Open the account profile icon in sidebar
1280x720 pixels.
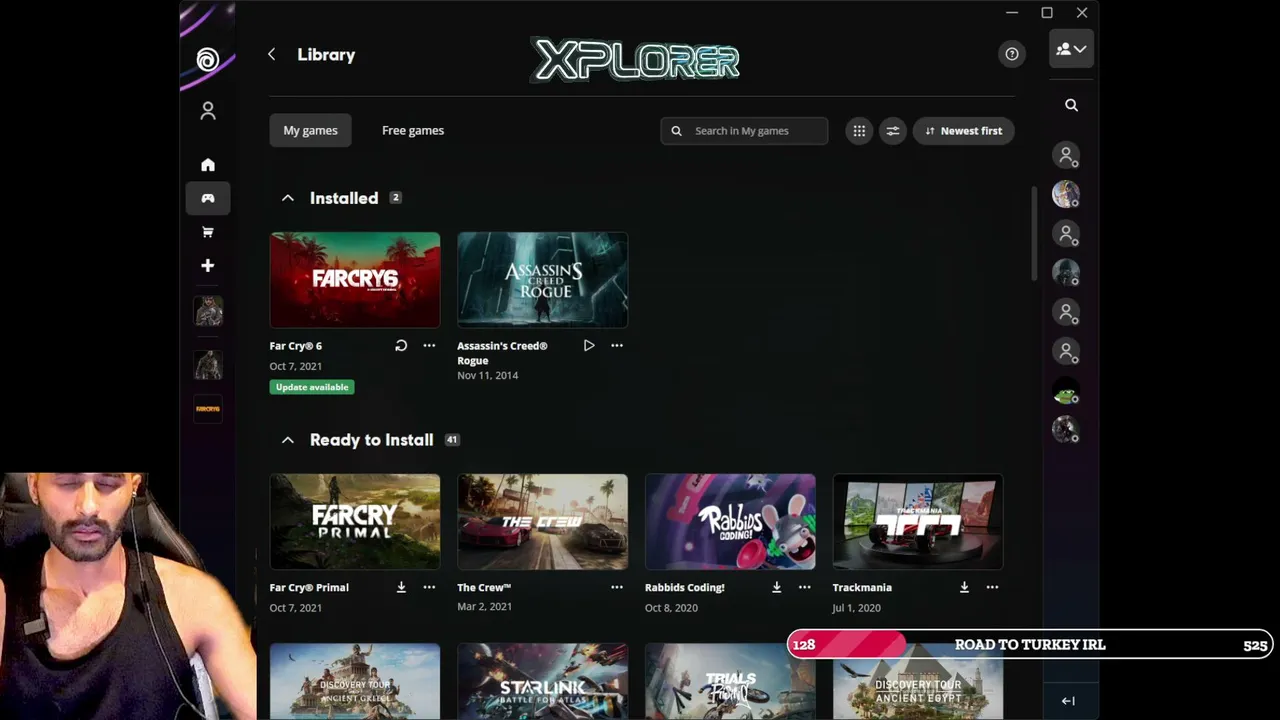(208, 111)
